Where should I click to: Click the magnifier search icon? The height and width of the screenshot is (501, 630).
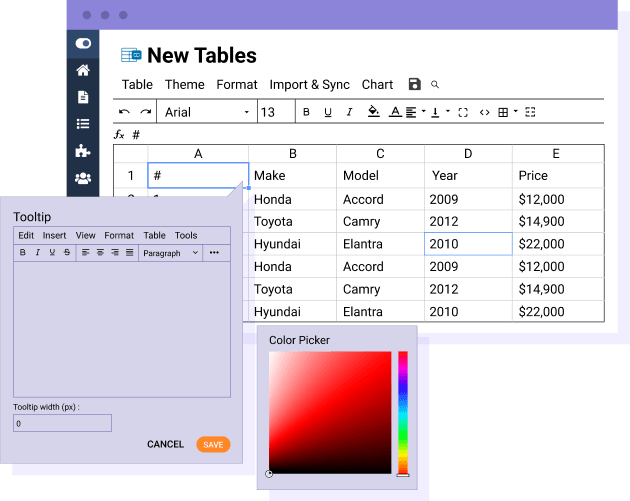click(435, 85)
